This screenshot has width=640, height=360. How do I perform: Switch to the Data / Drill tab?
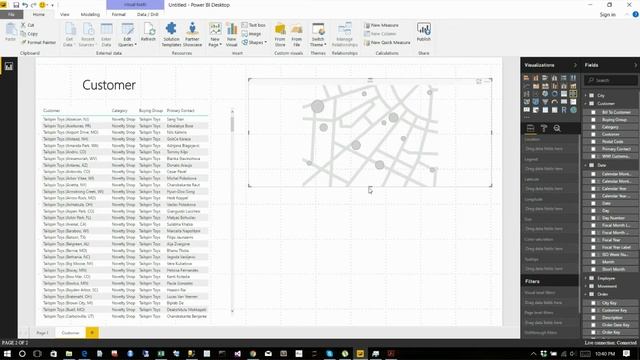click(148, 14)
